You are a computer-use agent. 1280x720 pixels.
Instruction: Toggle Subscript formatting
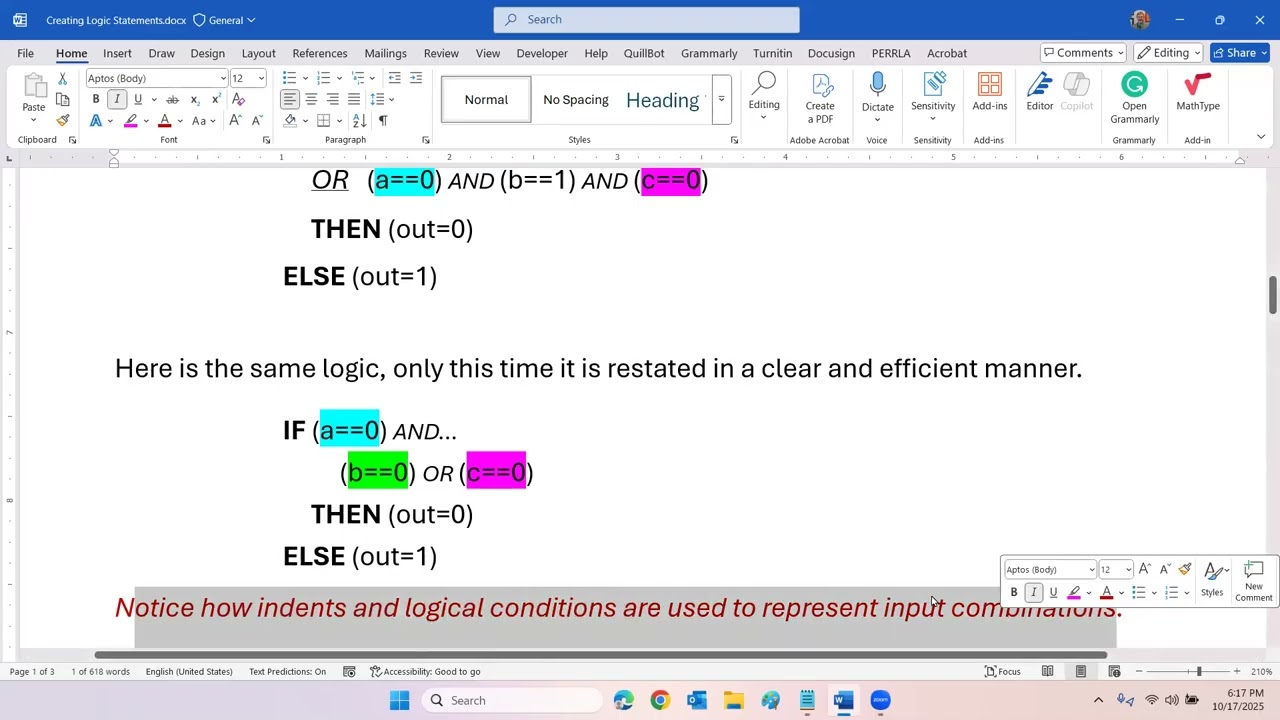tap(195, 99)
